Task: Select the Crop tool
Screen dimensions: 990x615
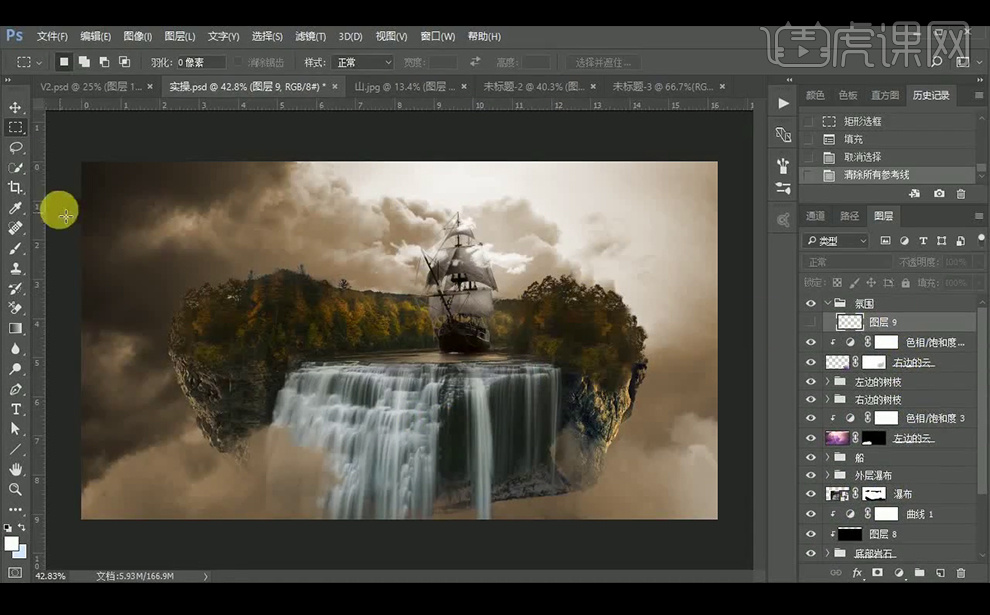Action: click(15, 187)
